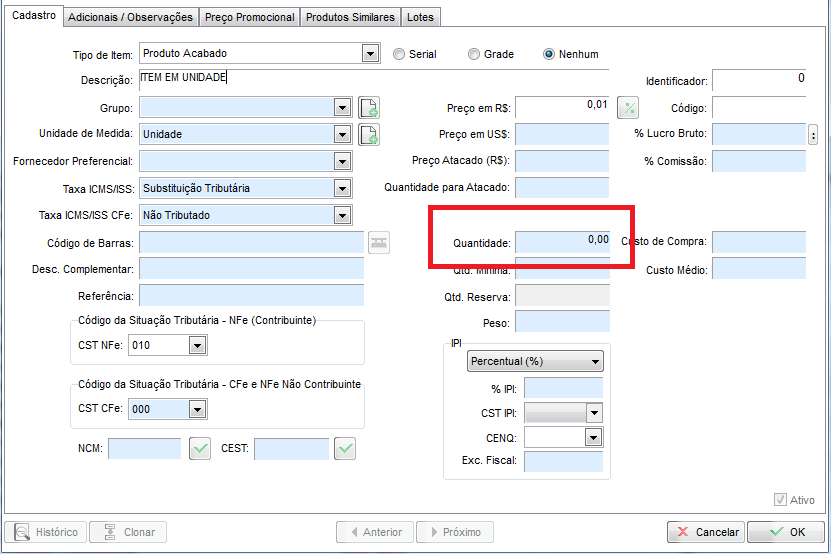Click into the Quantidade input field
831x554 pixels.
pyautogui.click(x=562, y=242)
